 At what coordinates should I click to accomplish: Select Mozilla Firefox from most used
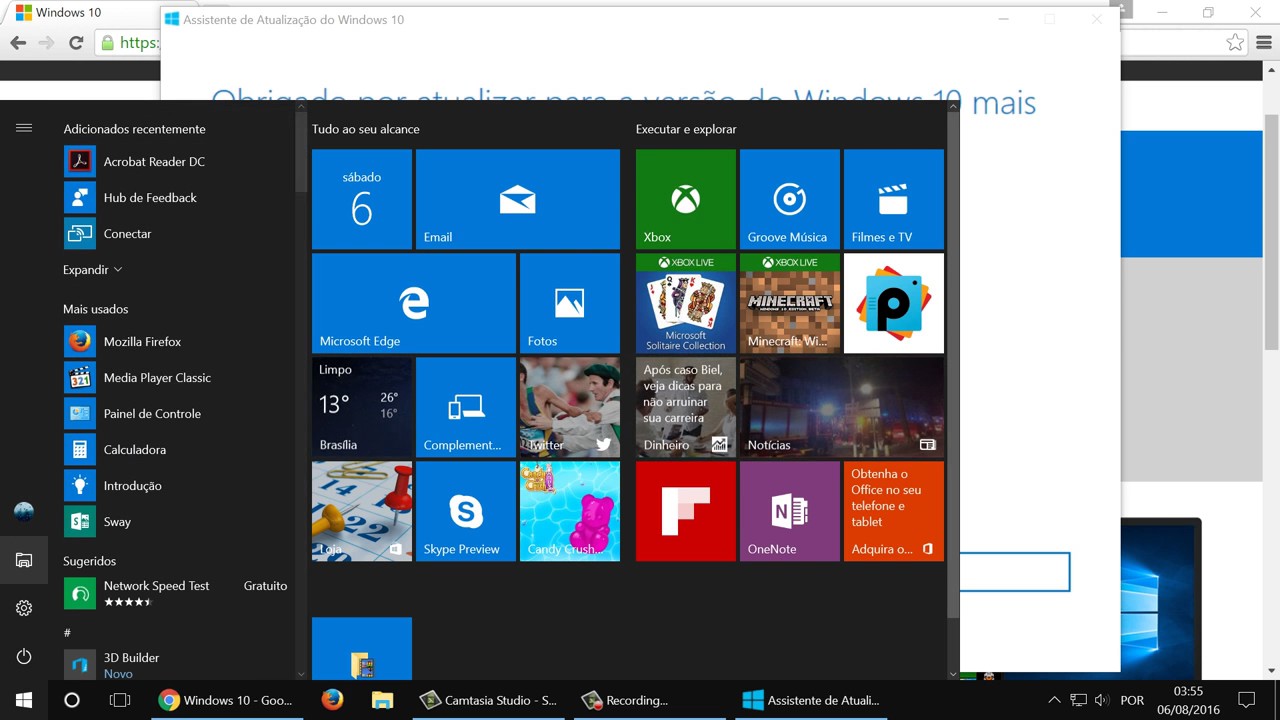tap(142, 342)
